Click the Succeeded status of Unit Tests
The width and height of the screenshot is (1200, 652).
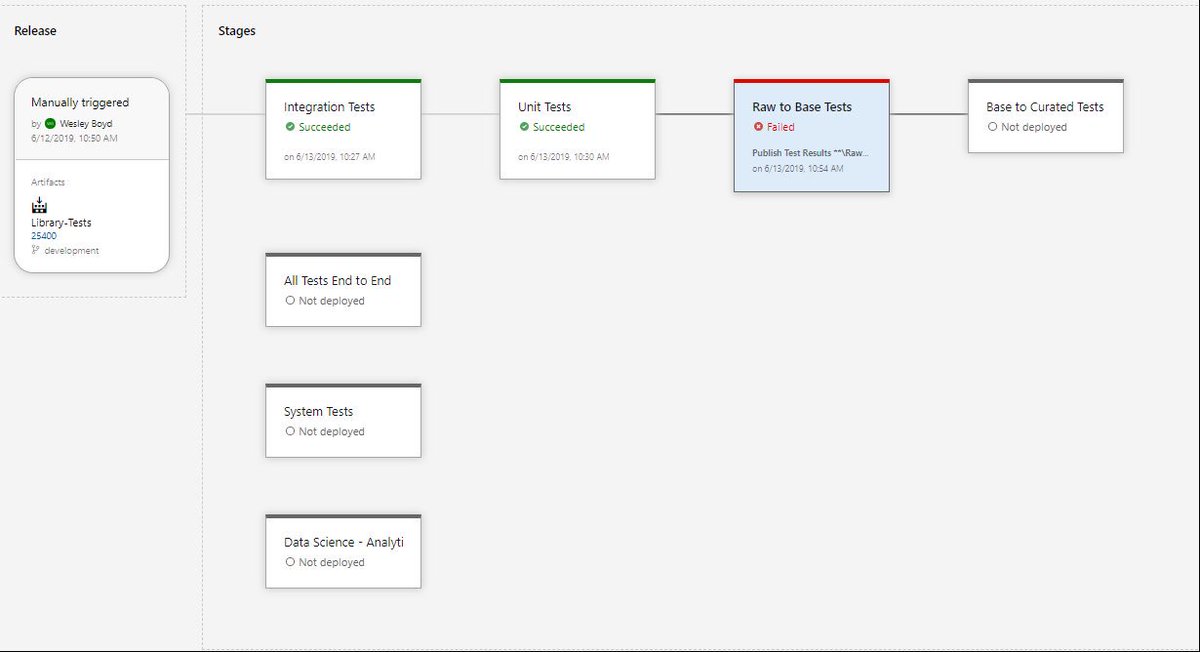point(558,127)
